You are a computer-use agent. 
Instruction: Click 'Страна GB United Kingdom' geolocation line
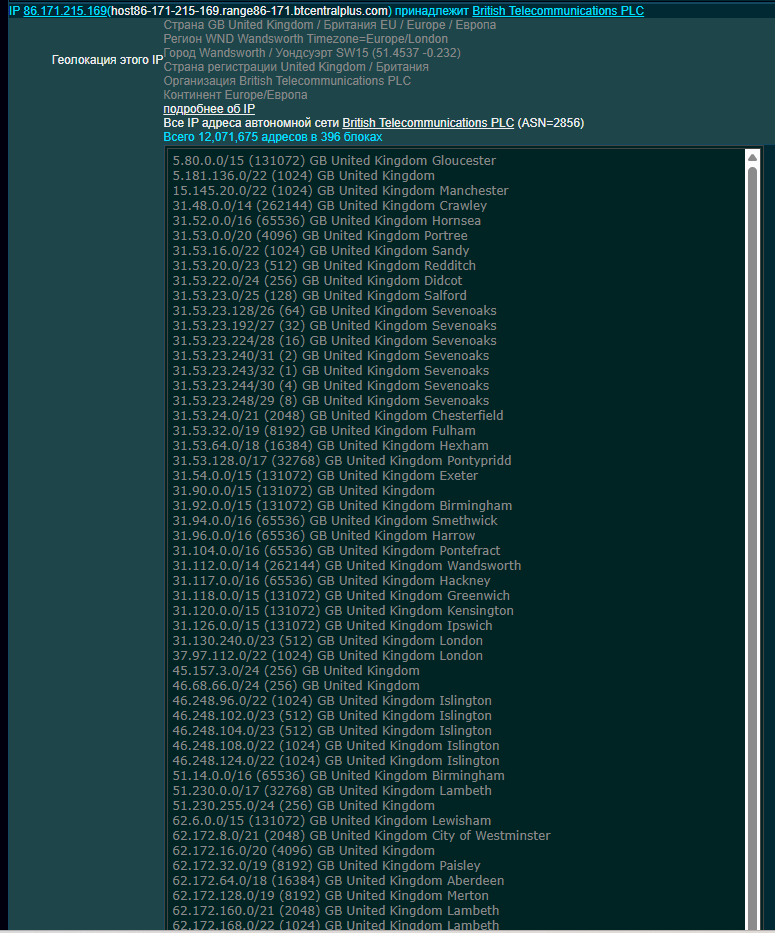pos(330,25)
